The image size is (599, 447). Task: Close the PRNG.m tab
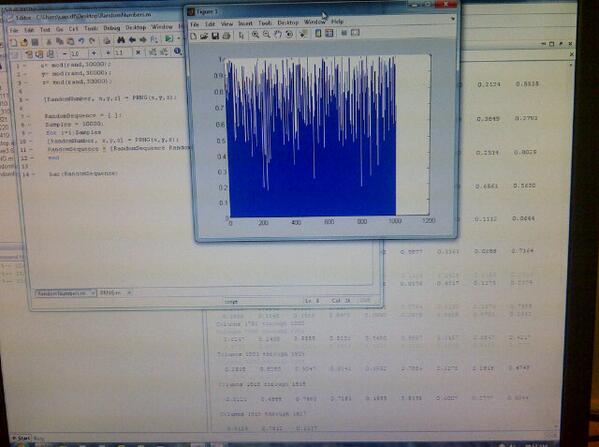pyautogui.click(x=129, y=292)
